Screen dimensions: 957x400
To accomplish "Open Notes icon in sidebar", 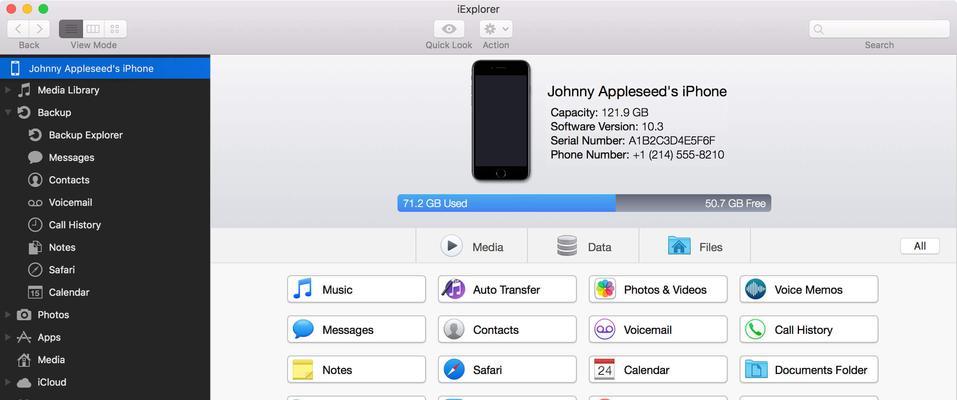I will coord(35,247).
